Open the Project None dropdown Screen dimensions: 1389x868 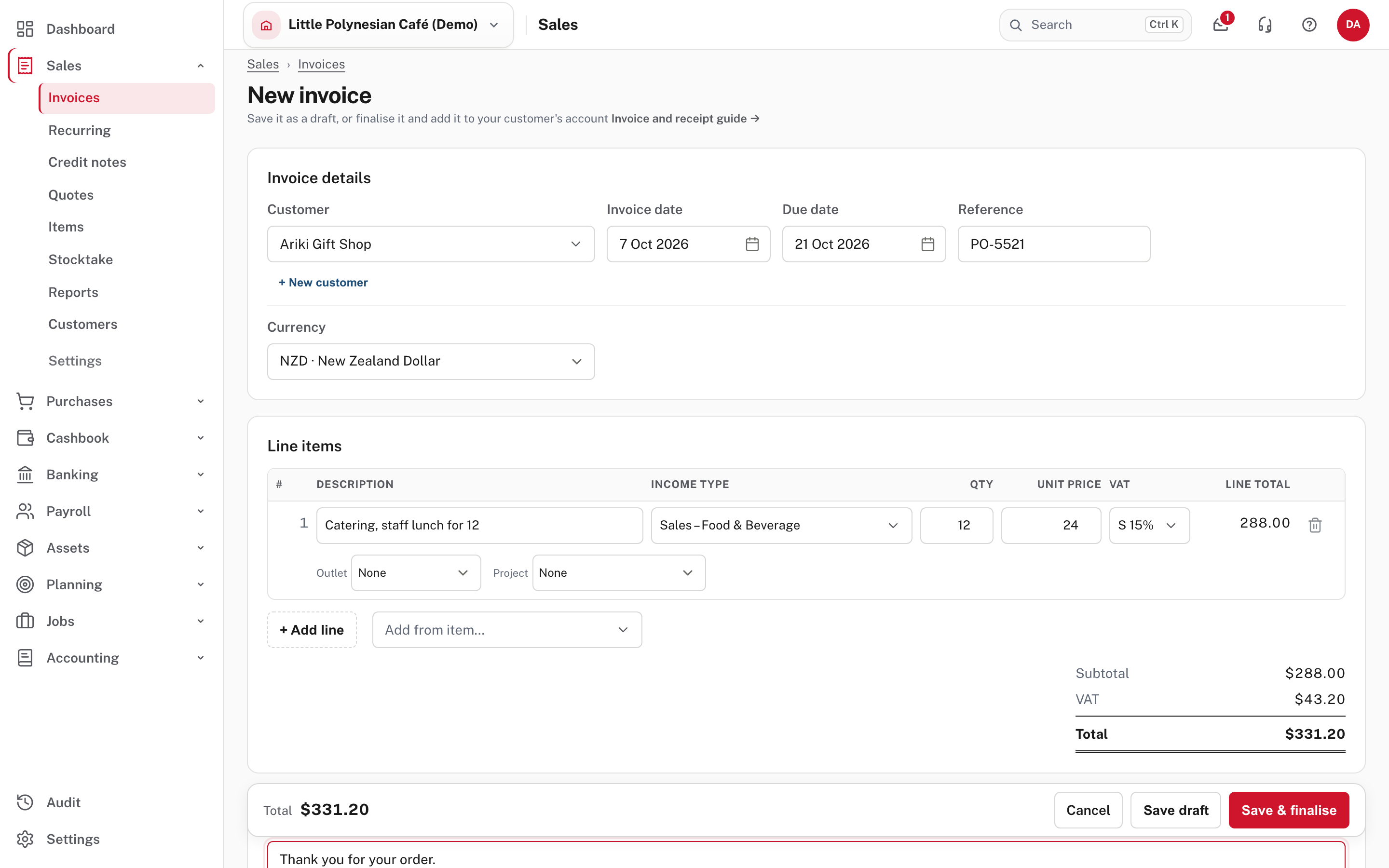point(619,573)
